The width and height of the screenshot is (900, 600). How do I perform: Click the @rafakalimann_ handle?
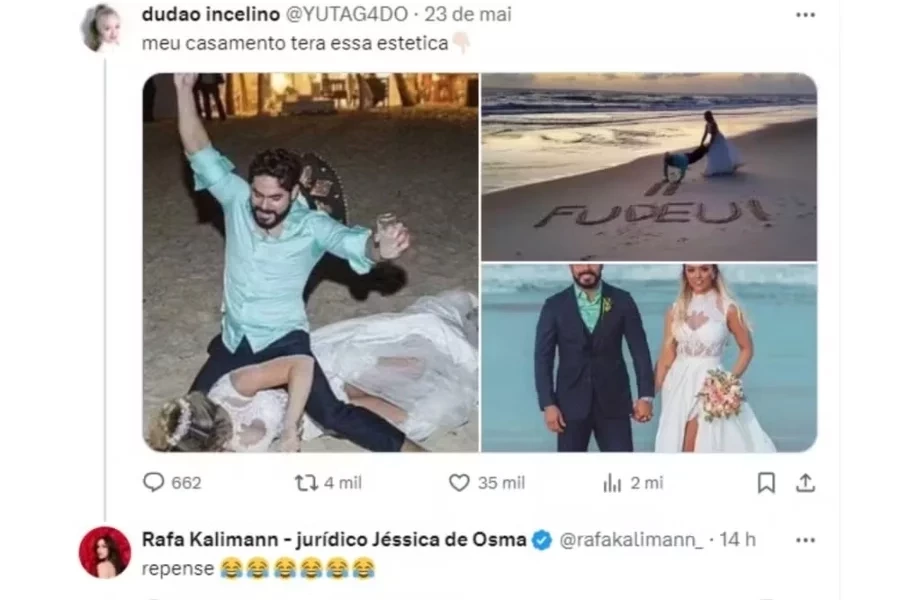click(631, 540)
